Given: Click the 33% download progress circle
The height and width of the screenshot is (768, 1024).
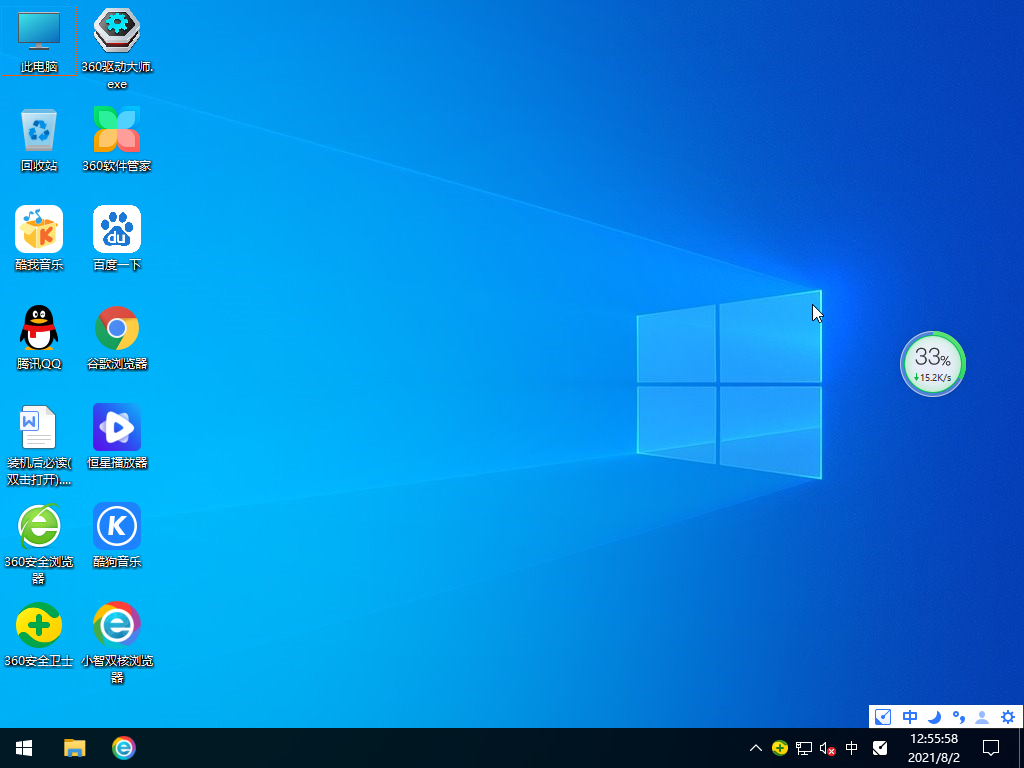Looking at the screenshot, I should pos(932,364).
